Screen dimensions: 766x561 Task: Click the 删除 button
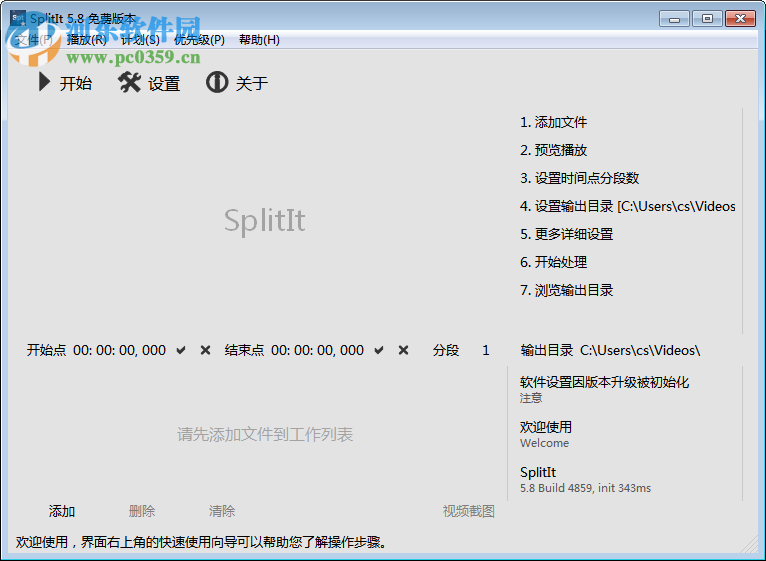click(x=142, y=511)
